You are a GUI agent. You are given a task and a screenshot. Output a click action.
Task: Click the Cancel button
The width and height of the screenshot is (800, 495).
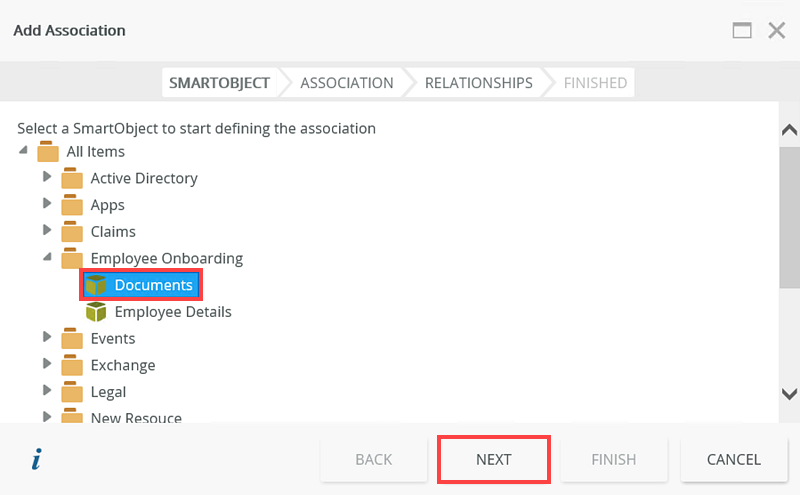[x=734, y=459]
